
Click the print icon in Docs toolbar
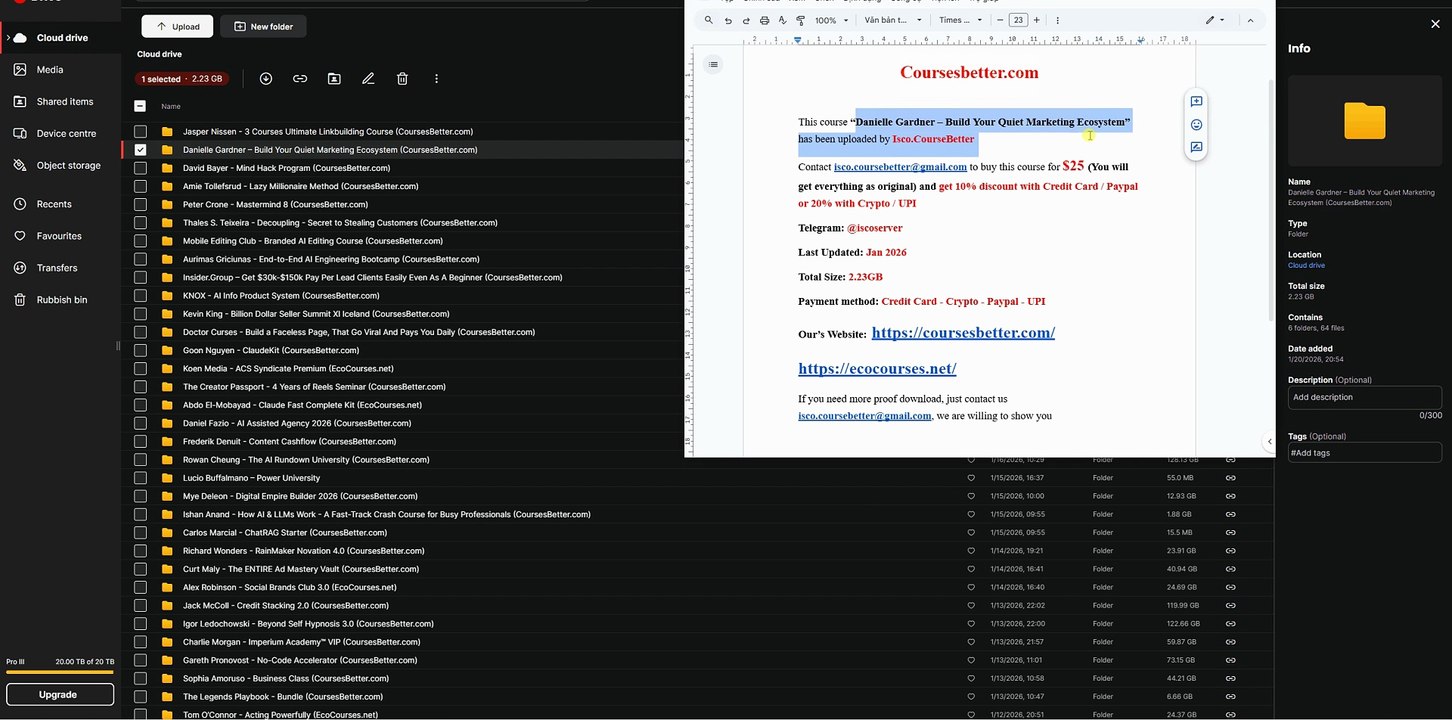[765, 20]
